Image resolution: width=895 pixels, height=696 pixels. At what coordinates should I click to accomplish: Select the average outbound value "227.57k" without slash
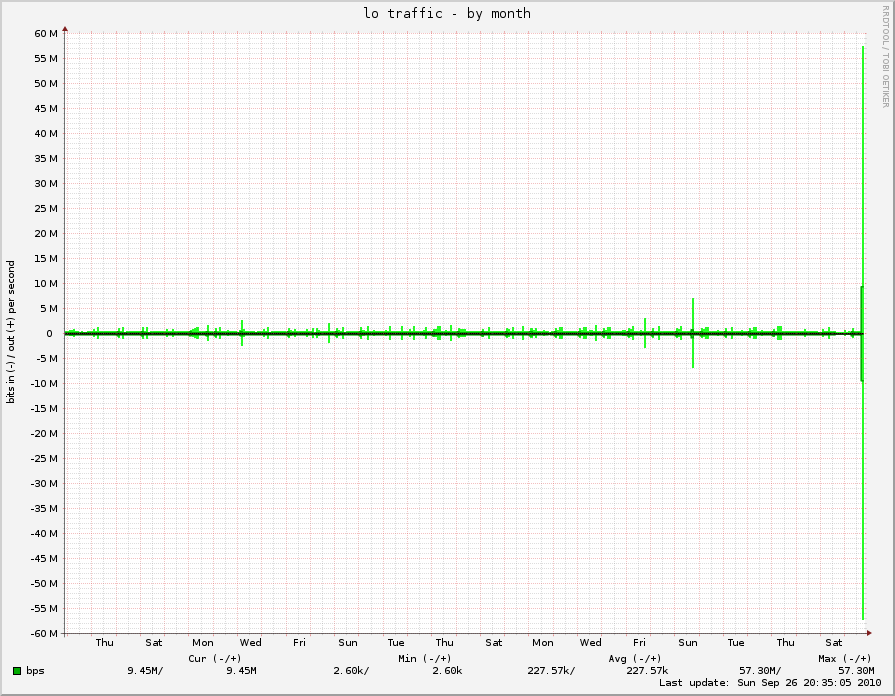point(647,671)
